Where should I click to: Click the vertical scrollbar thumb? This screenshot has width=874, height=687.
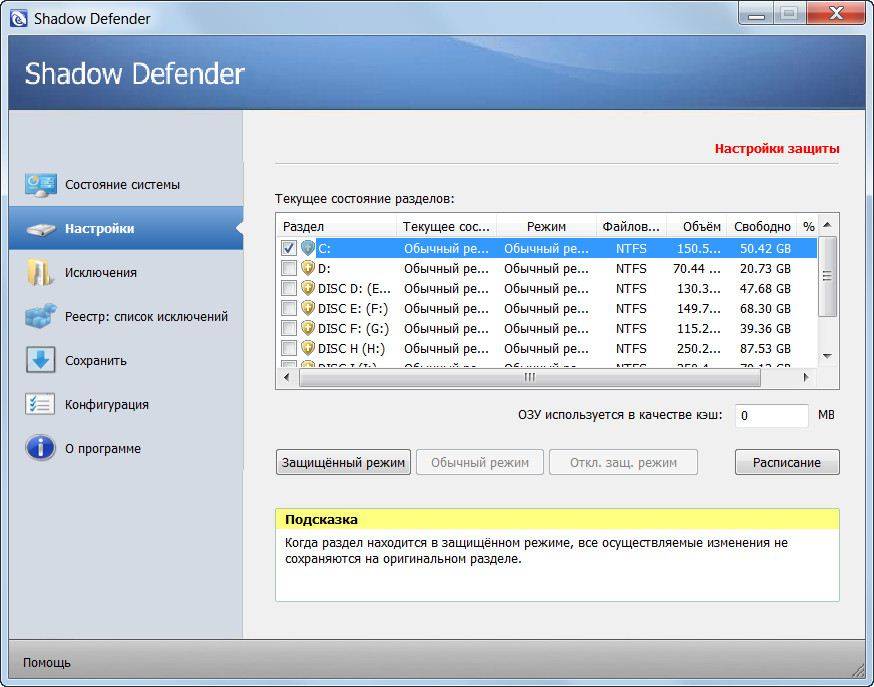coord(827,276)
